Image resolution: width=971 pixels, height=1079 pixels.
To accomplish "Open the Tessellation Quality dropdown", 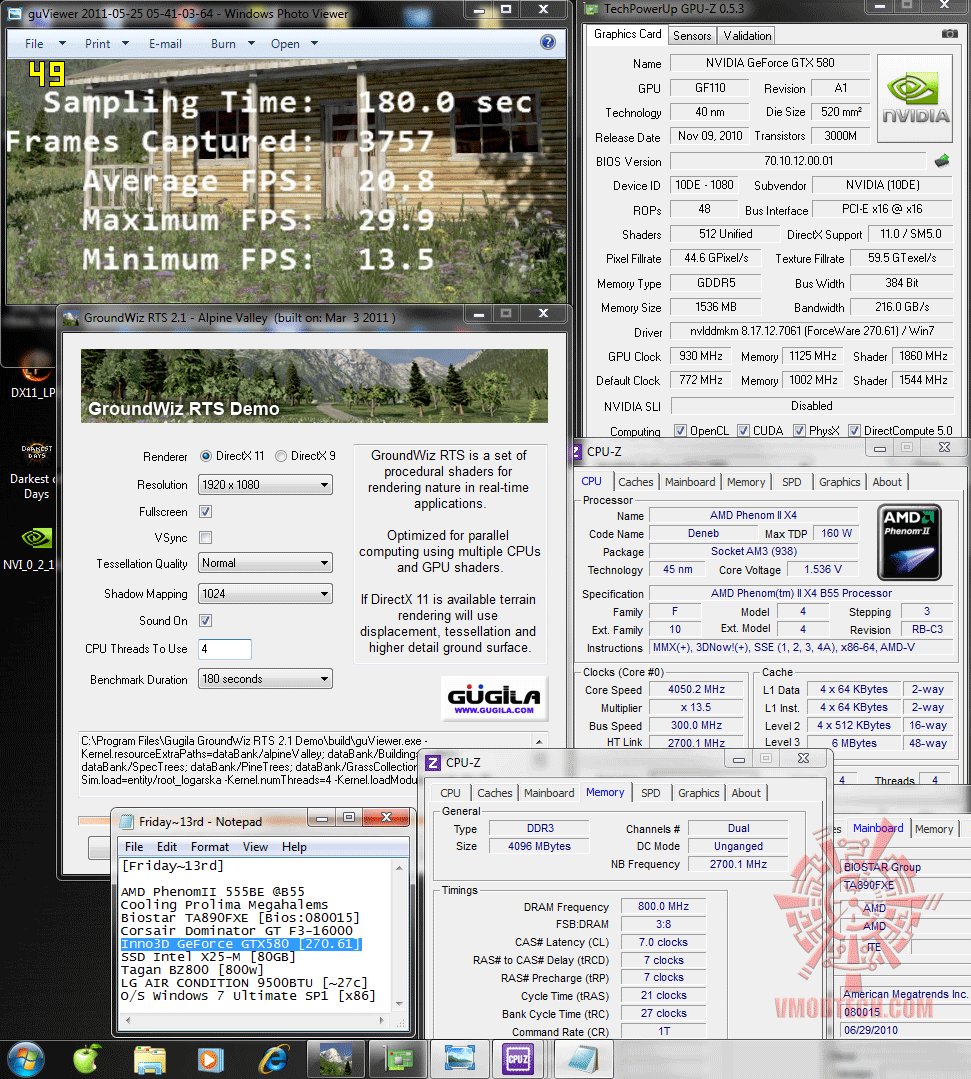I will (x=265, y=563).
